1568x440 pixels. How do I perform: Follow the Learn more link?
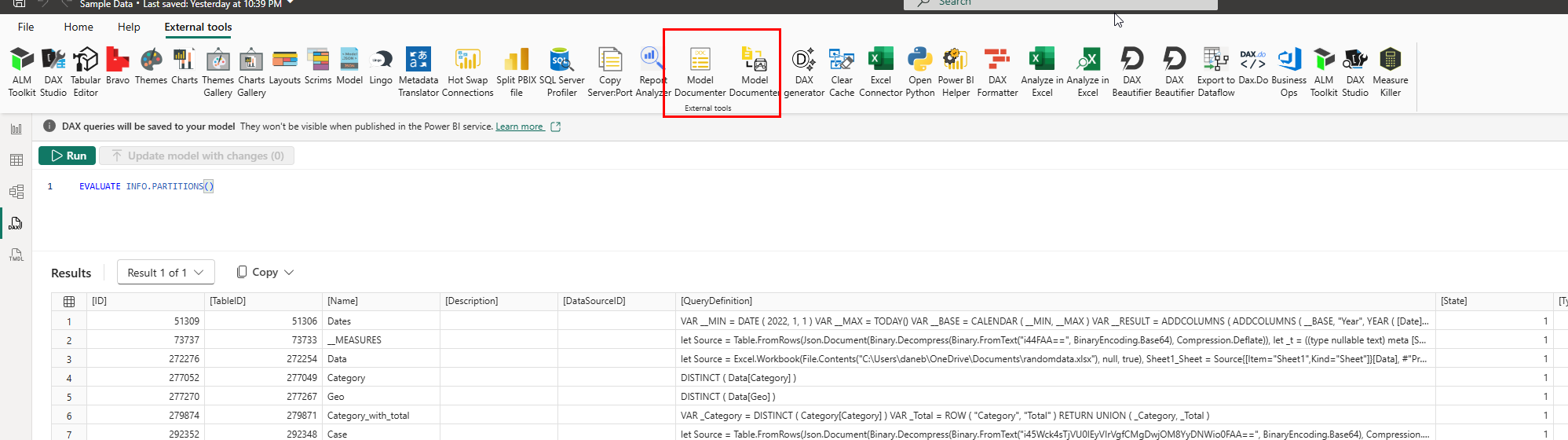pyautogui.click(x=519, y=126)
